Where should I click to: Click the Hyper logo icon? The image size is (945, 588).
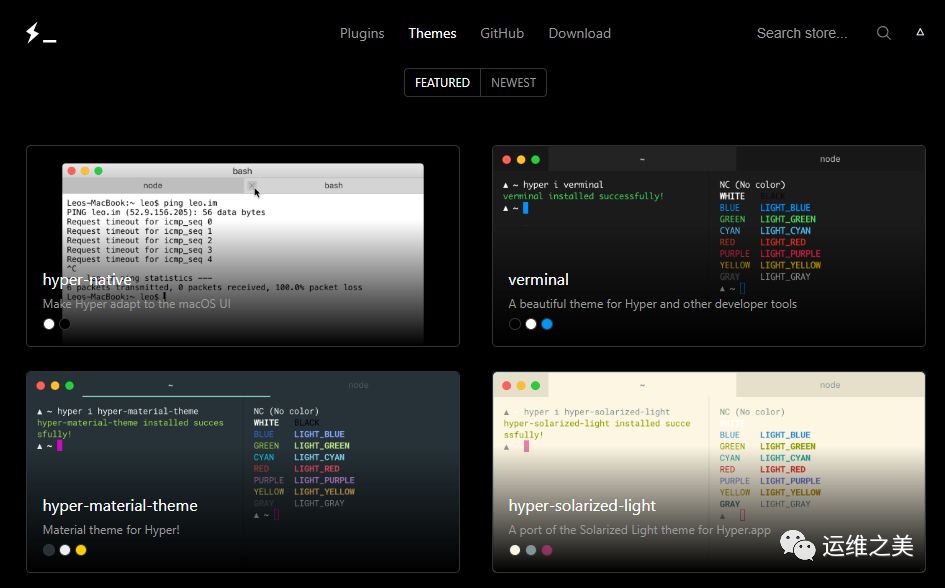coord(40,33)
